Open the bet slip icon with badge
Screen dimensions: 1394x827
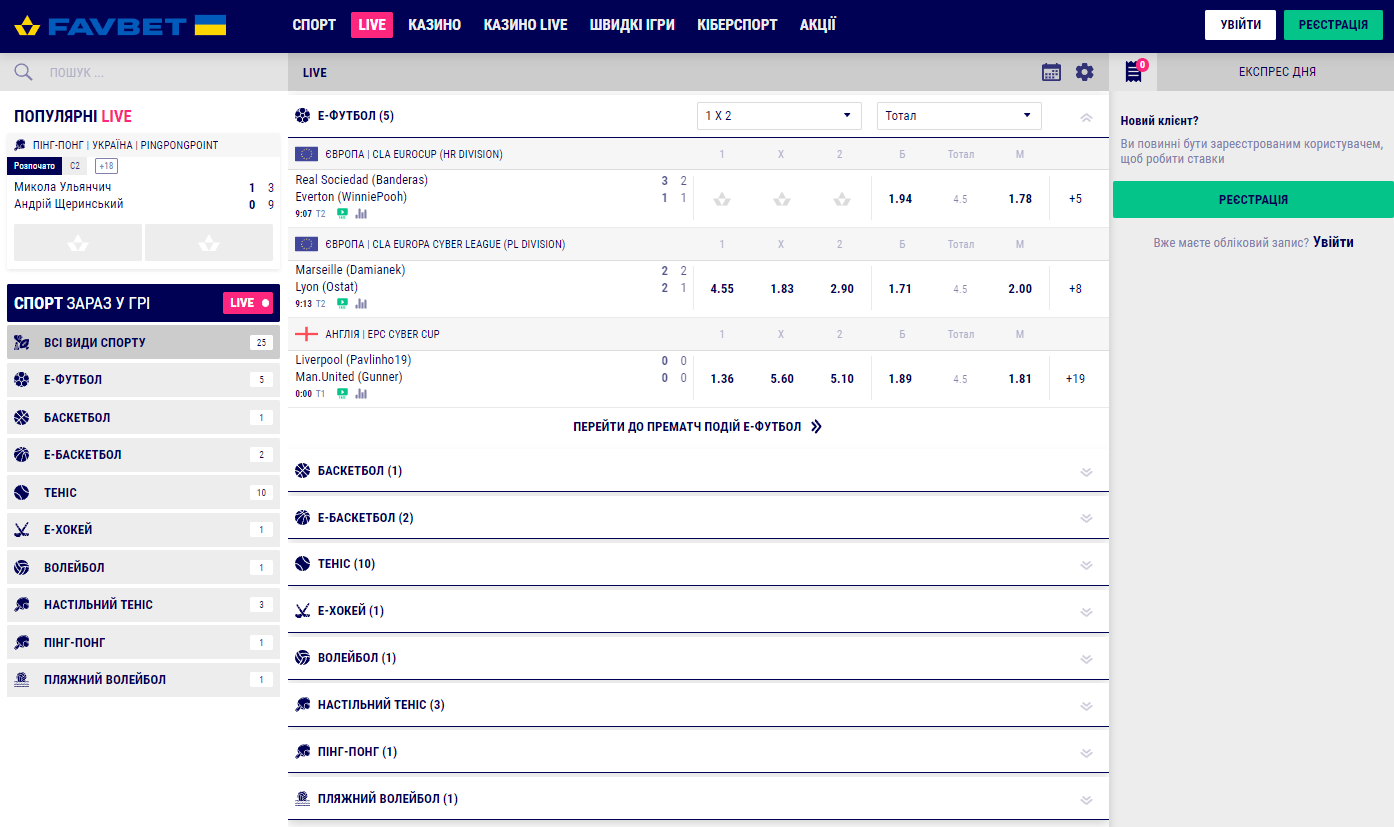1134,71
